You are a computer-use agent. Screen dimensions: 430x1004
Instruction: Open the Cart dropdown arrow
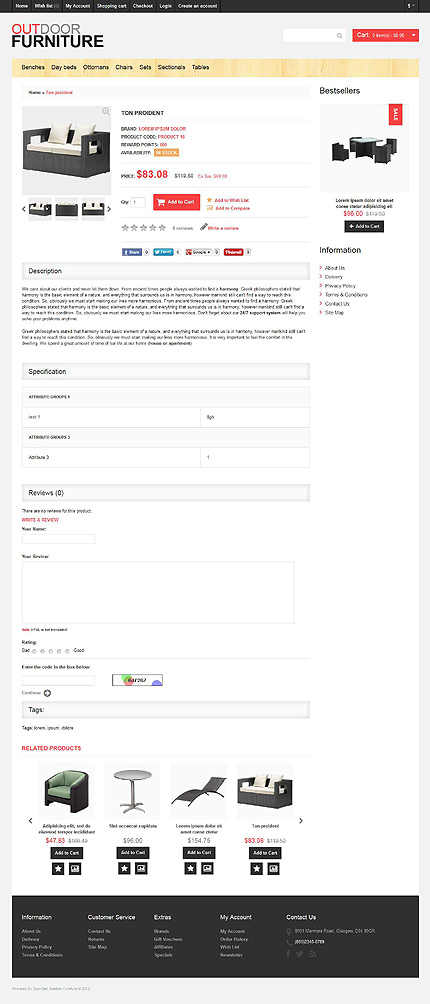[x=414, y=35]
